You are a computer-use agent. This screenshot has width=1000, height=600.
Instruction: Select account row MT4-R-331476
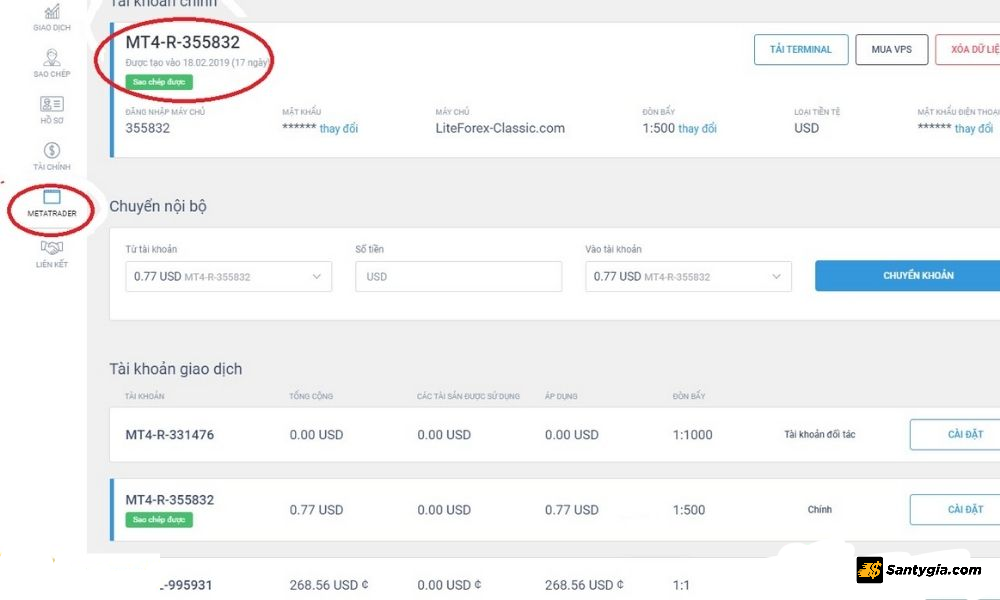coord(555,434)
